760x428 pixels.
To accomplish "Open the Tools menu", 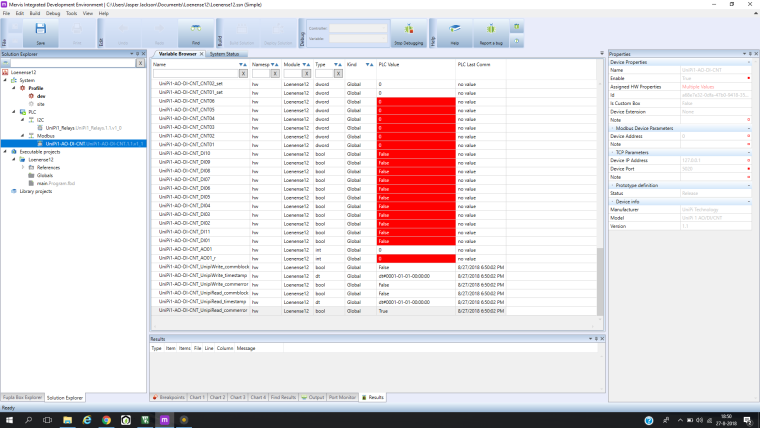I will pyautogui.click(x=71, y=13).
